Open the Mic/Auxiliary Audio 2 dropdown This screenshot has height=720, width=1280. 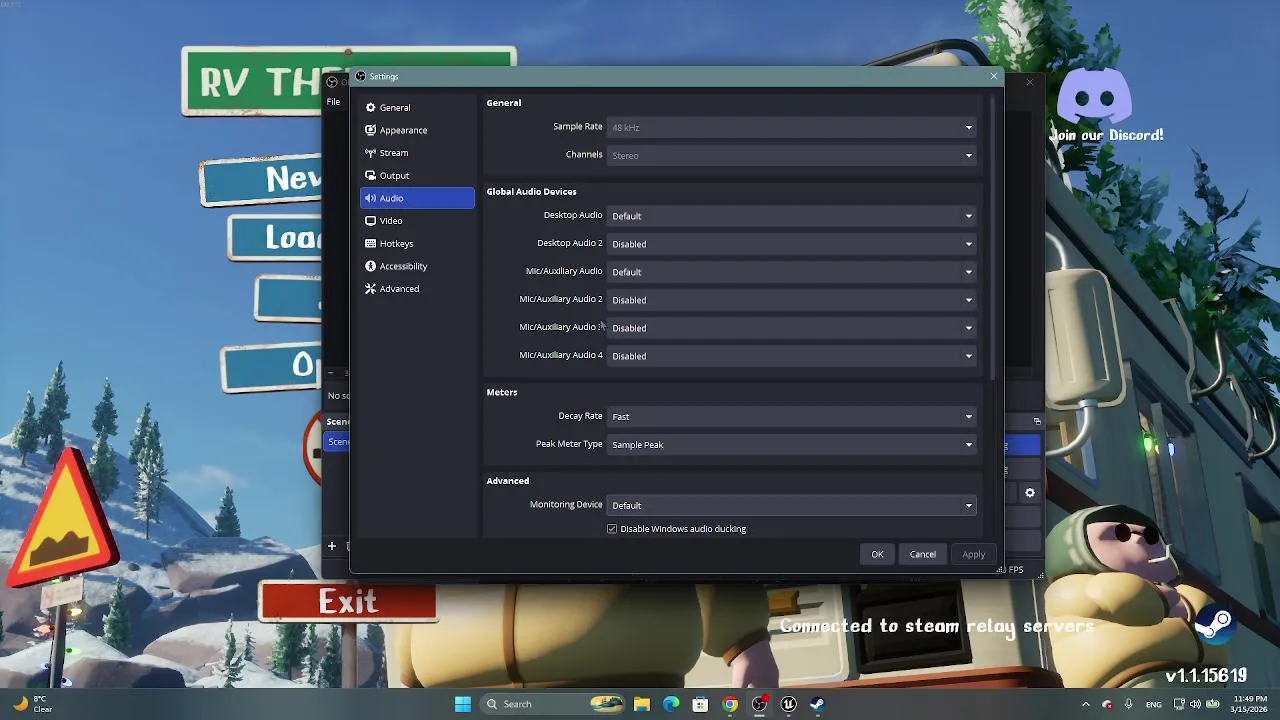(791, 300)
